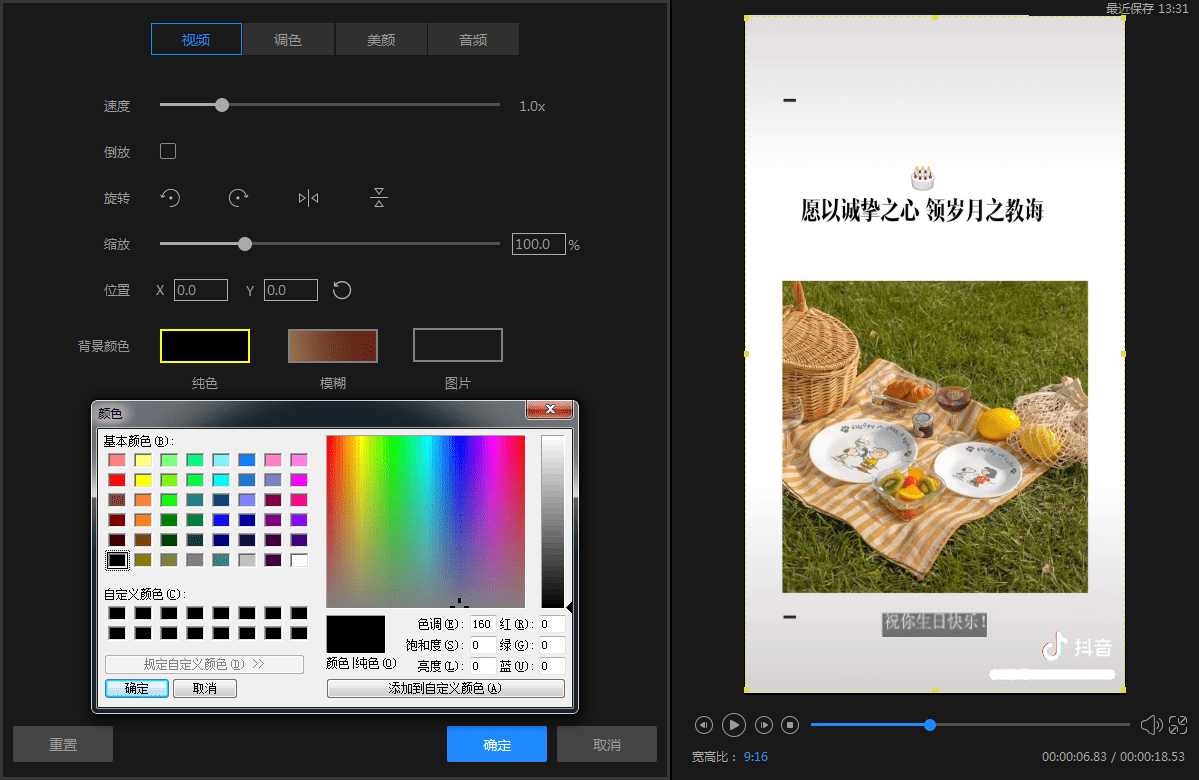This screenshot has width=1199, height=780.
Task: Reset position with the circular arrow icon
Action: click(342, 290)
